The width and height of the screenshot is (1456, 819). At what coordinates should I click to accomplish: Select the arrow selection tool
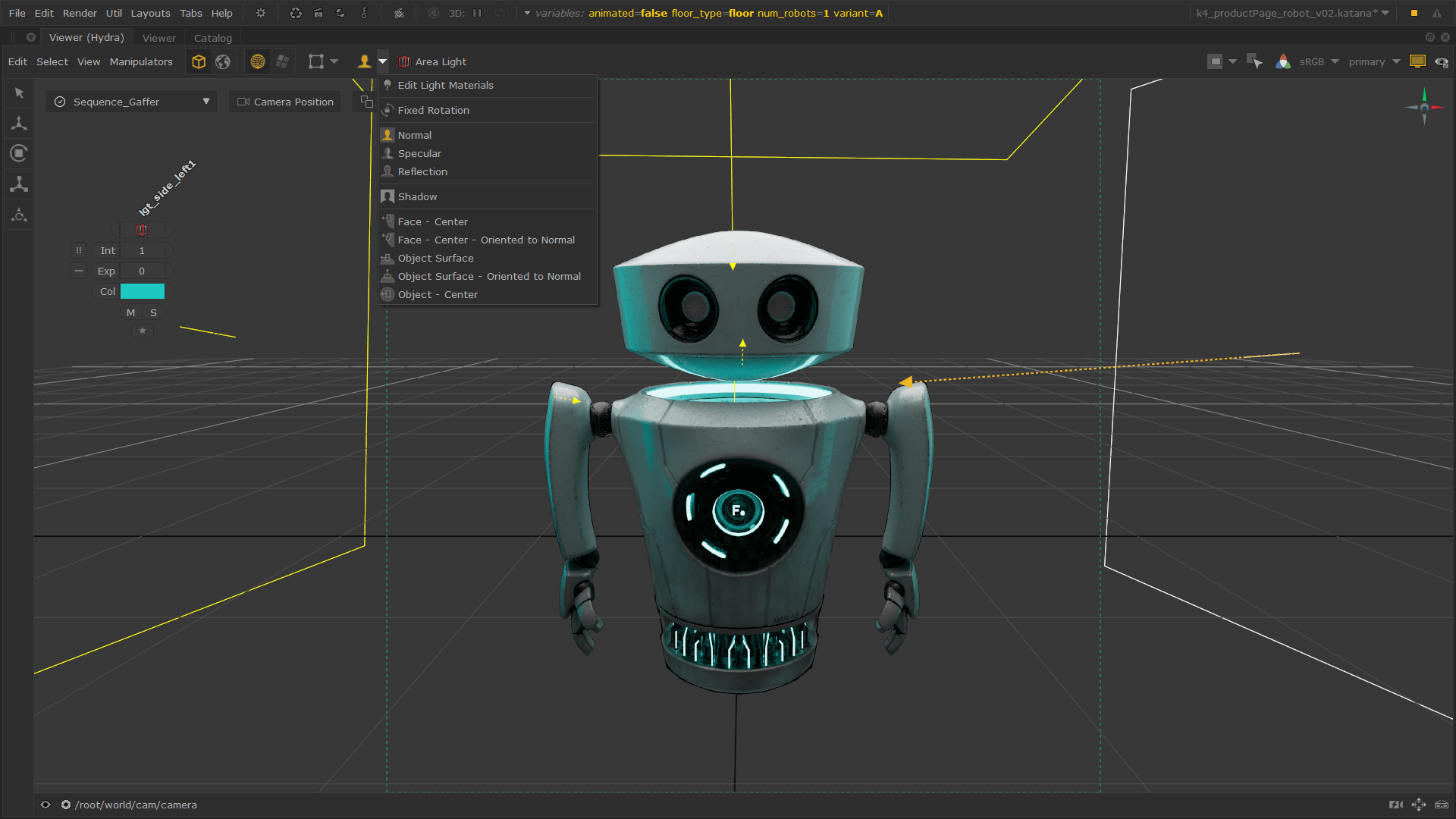[19, 93]
